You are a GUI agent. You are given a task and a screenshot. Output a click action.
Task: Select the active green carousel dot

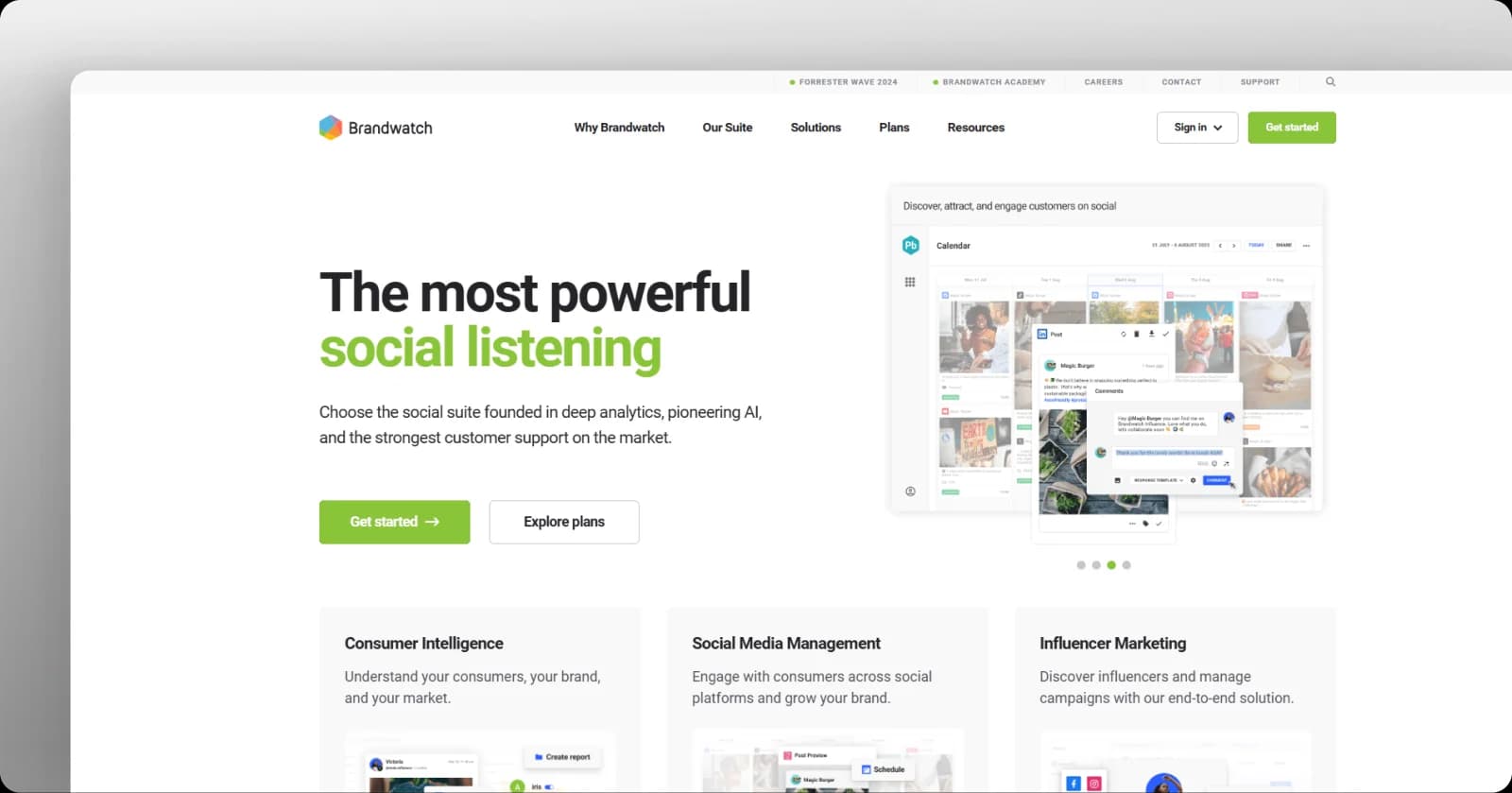point(1111,565)
